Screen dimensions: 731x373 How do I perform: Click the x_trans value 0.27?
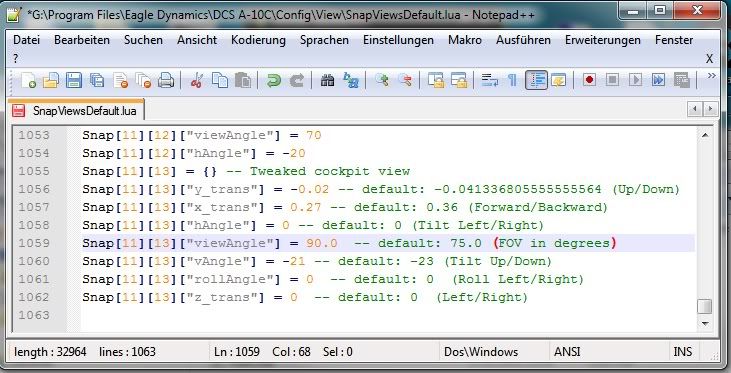point(306,207)
